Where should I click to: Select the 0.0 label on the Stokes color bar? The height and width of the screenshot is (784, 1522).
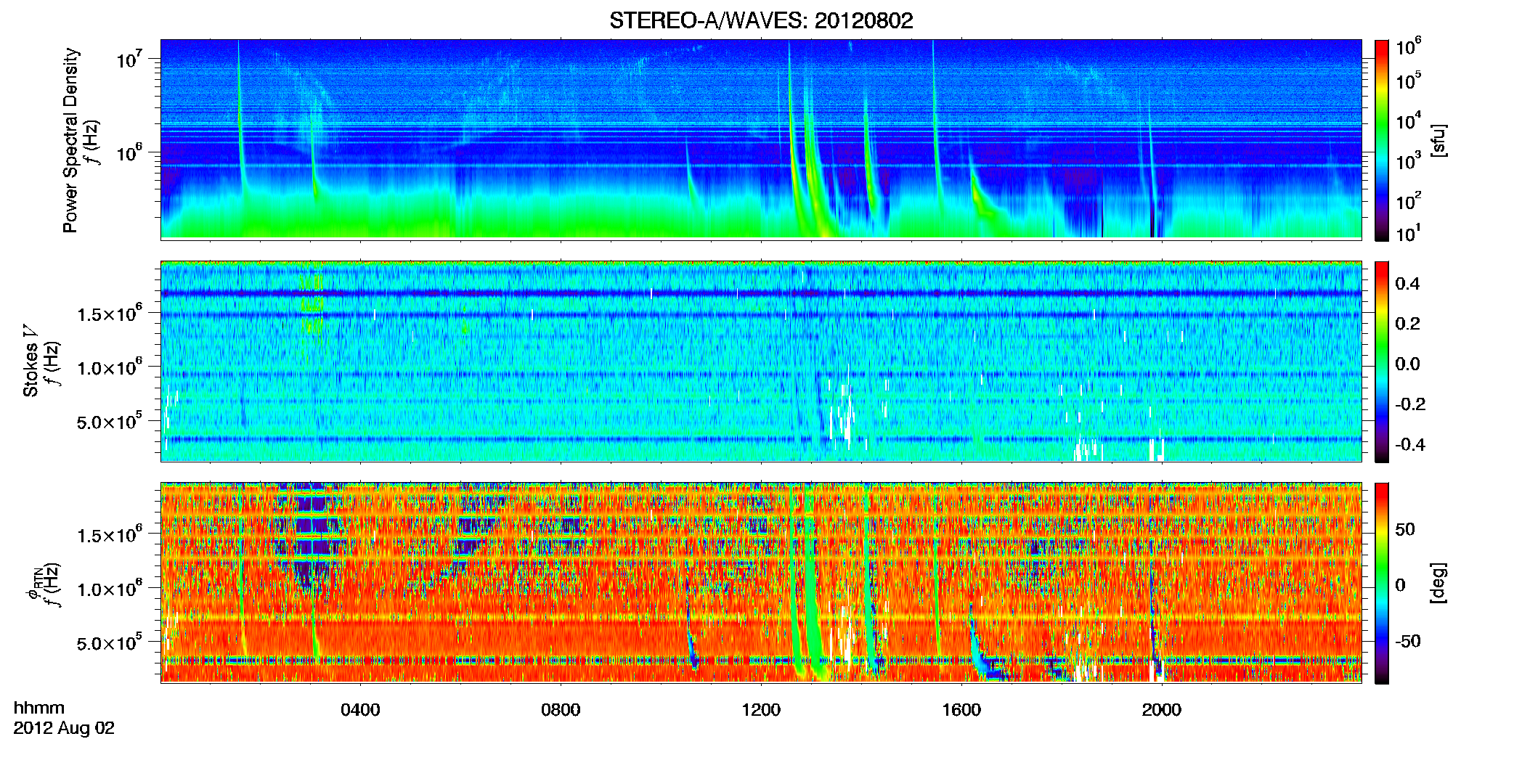point(1407,364)
